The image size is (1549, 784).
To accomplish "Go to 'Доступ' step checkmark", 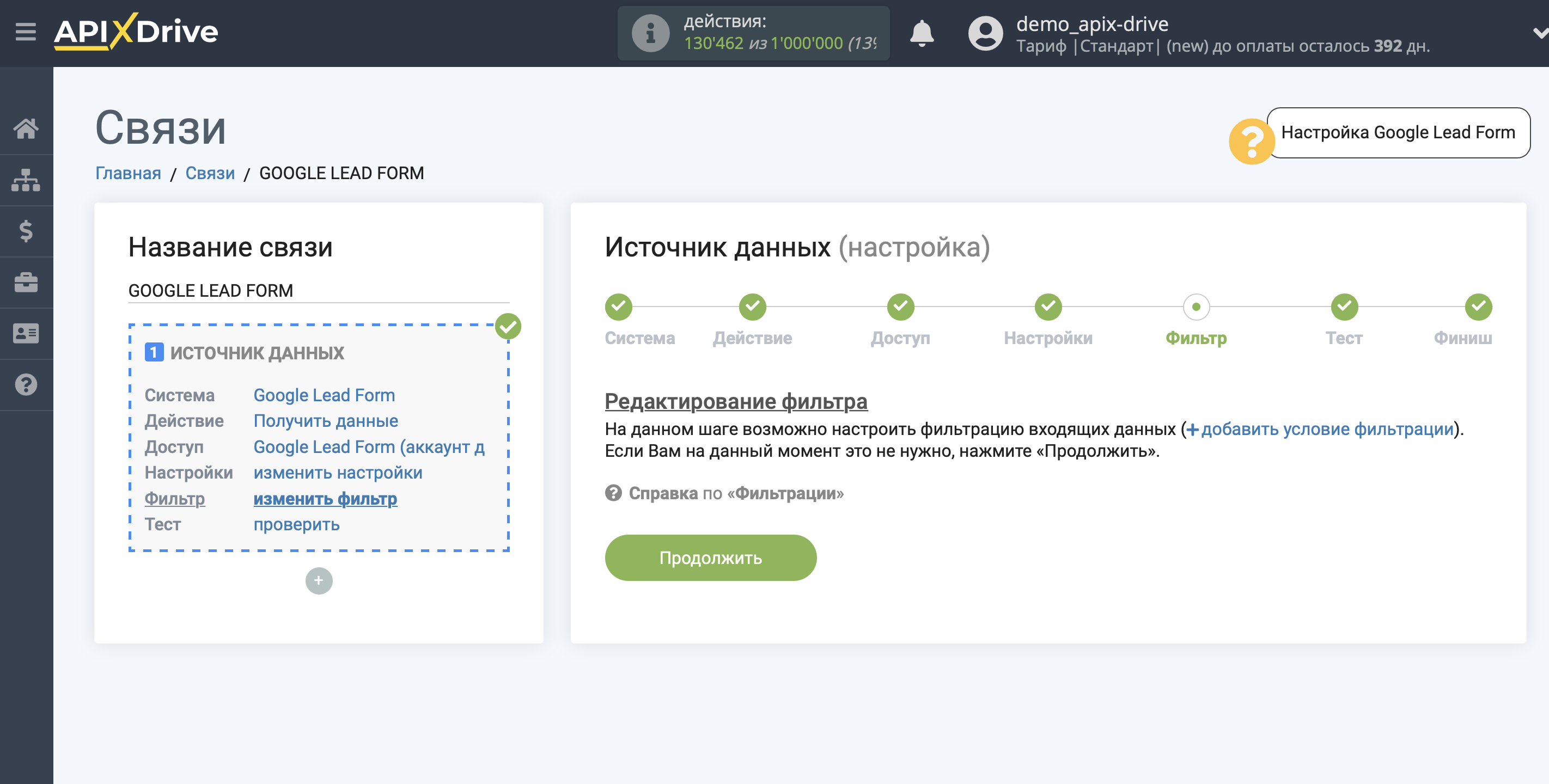I will [x=900, y=307].
